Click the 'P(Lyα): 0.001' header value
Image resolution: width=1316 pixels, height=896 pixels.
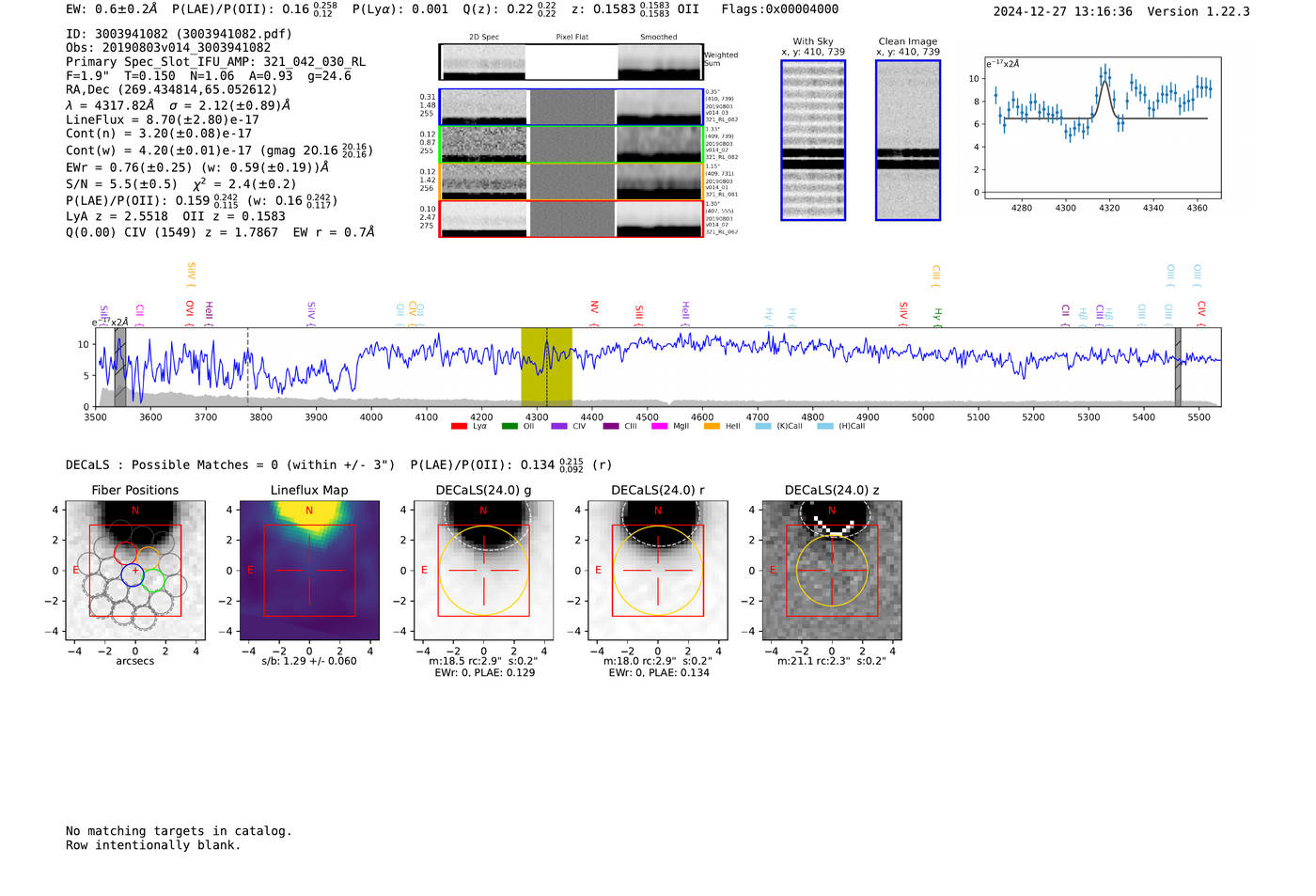click(x=400, y=9)
